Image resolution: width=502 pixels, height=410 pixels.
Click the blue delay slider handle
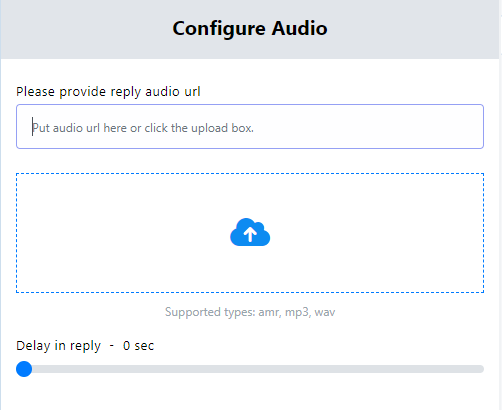coord(24,369)
